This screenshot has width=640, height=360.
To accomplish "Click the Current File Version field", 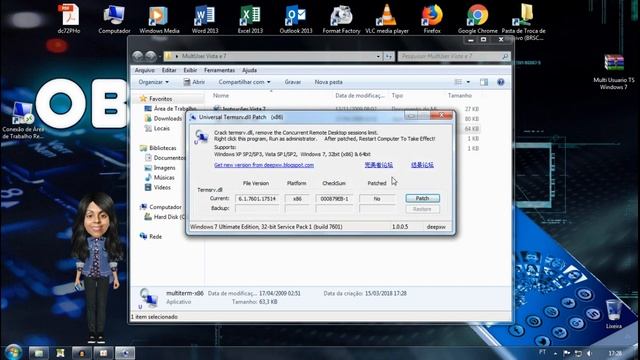I will 257,199.
